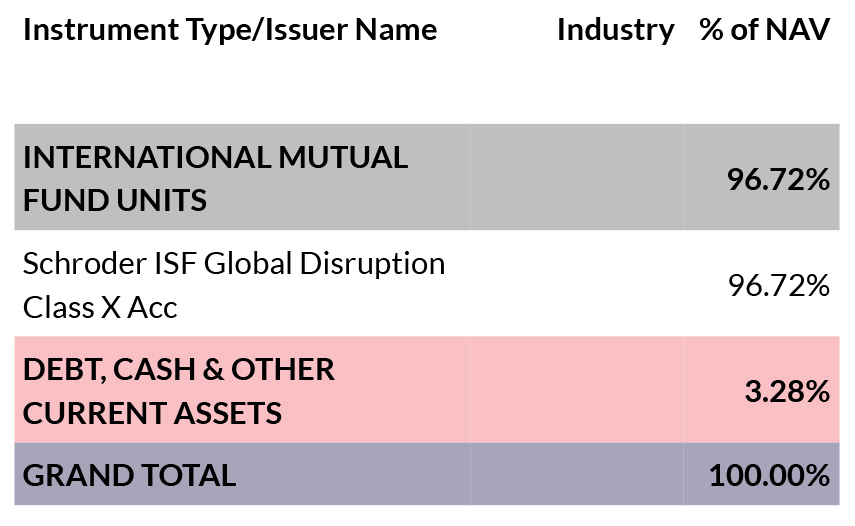
Task: Click the word FUND UNITS in grey row
Action: click(x=115, y=199)
